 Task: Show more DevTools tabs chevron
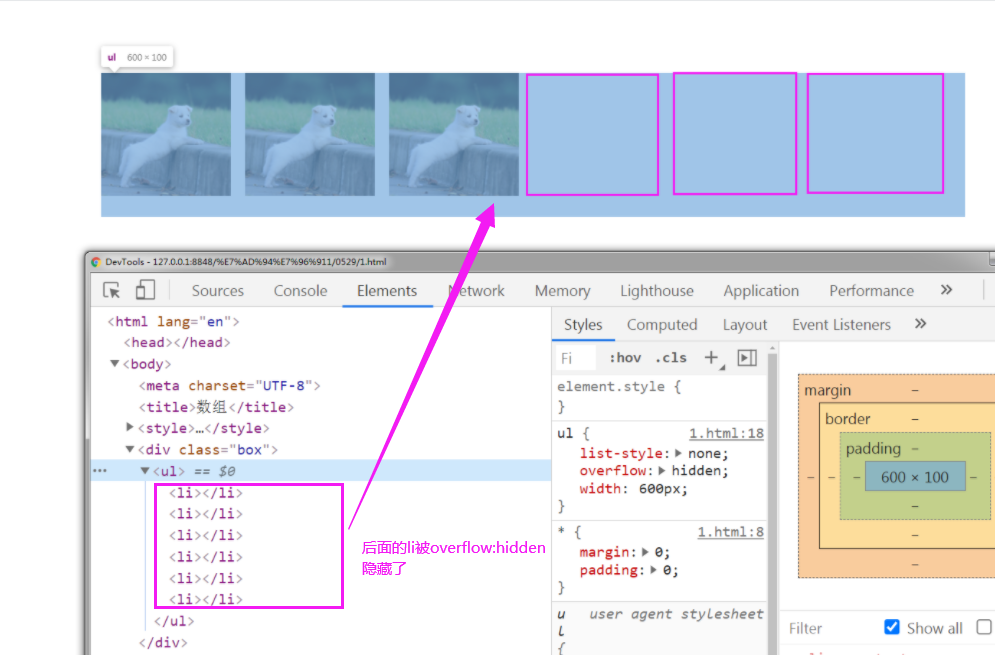click(x=946, y=290)
